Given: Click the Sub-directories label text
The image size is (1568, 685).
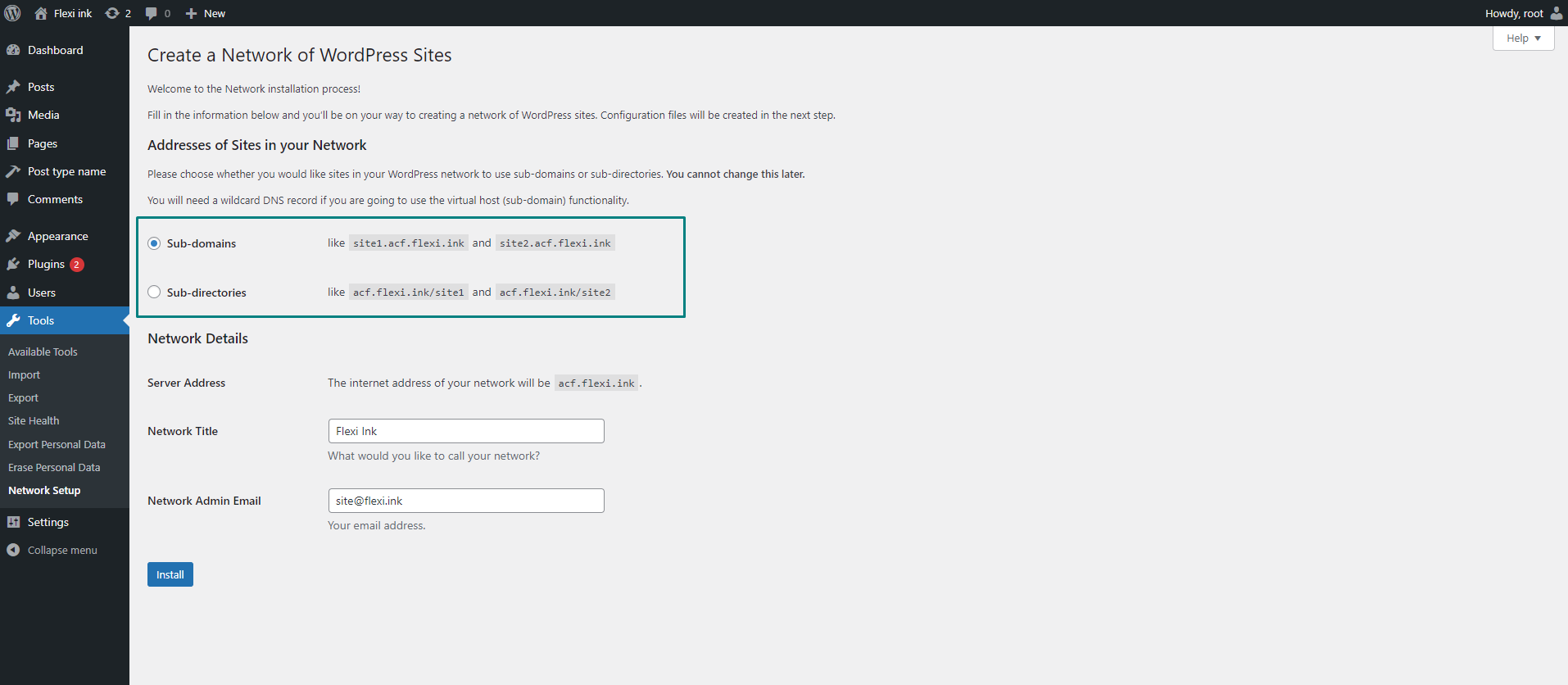Looking at the screenshot, I should [x=206, y=293].
